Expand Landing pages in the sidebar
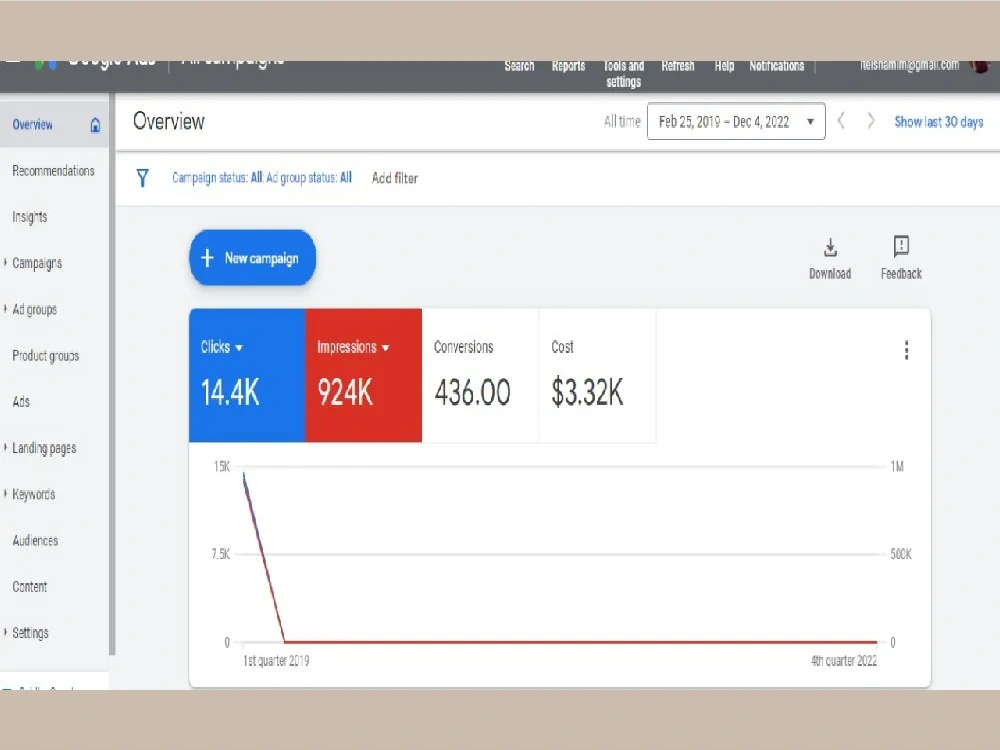Screen dimensions: 1000x750 pyautogui.click(x=6, y=448)
